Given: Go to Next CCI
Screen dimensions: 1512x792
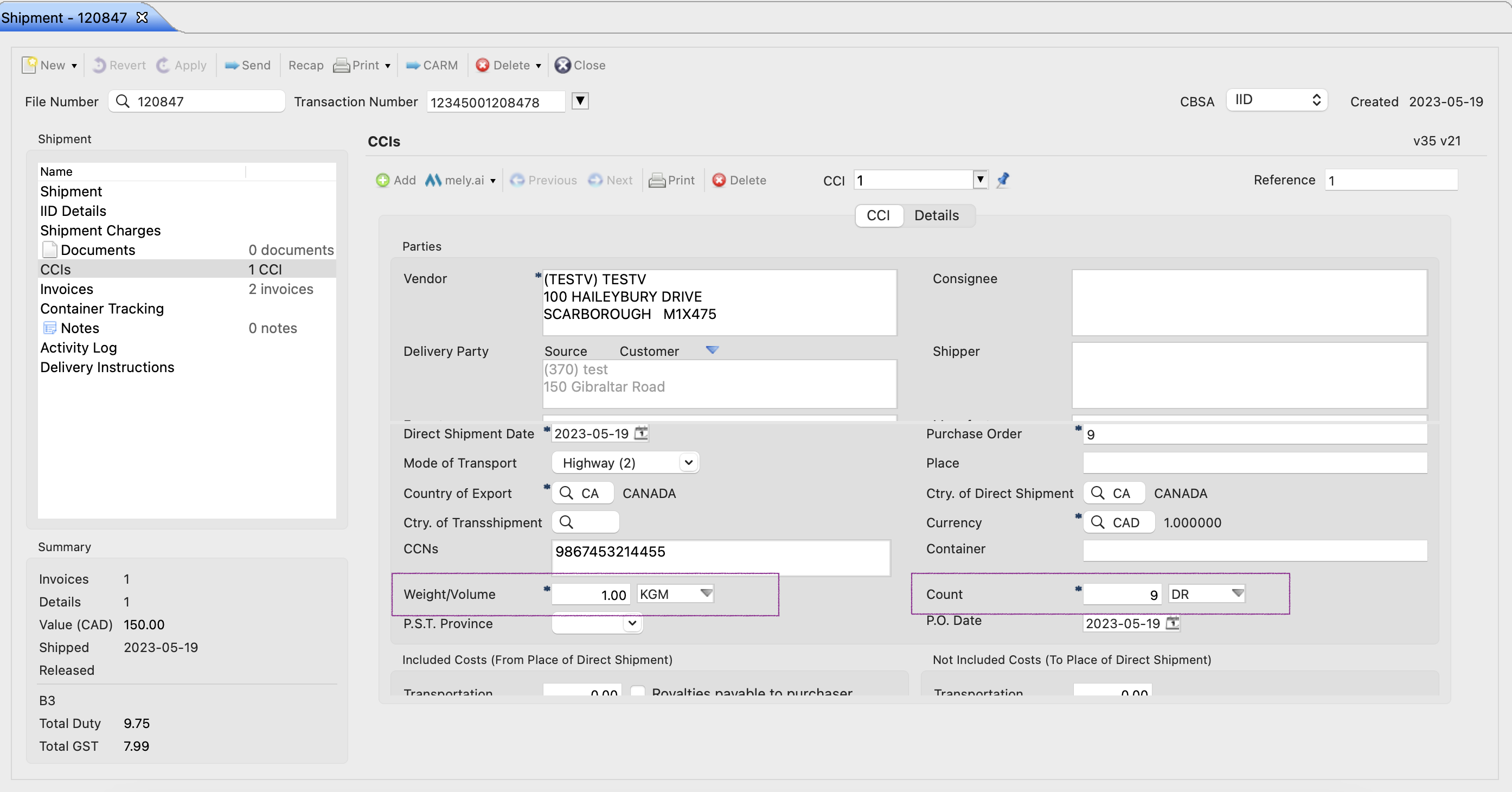Looking at the screenshot, I should [x=611, y=180].
